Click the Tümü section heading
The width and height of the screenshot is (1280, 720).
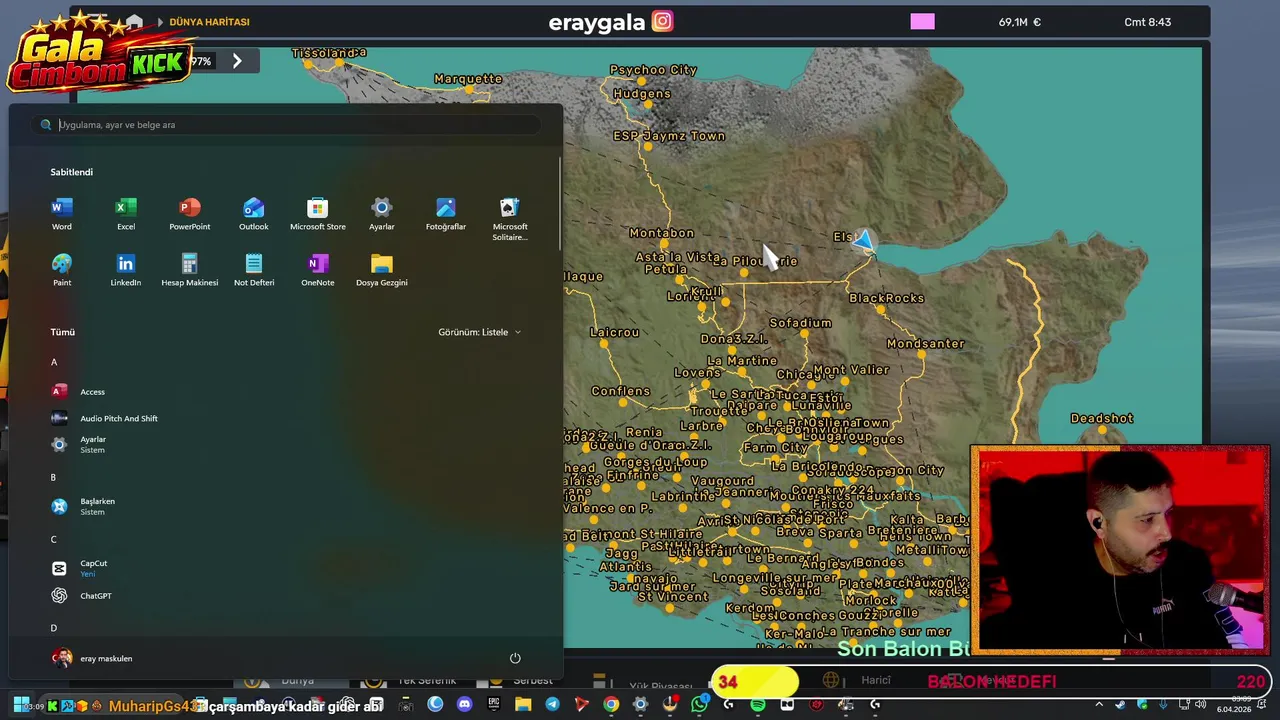(63, 332)
